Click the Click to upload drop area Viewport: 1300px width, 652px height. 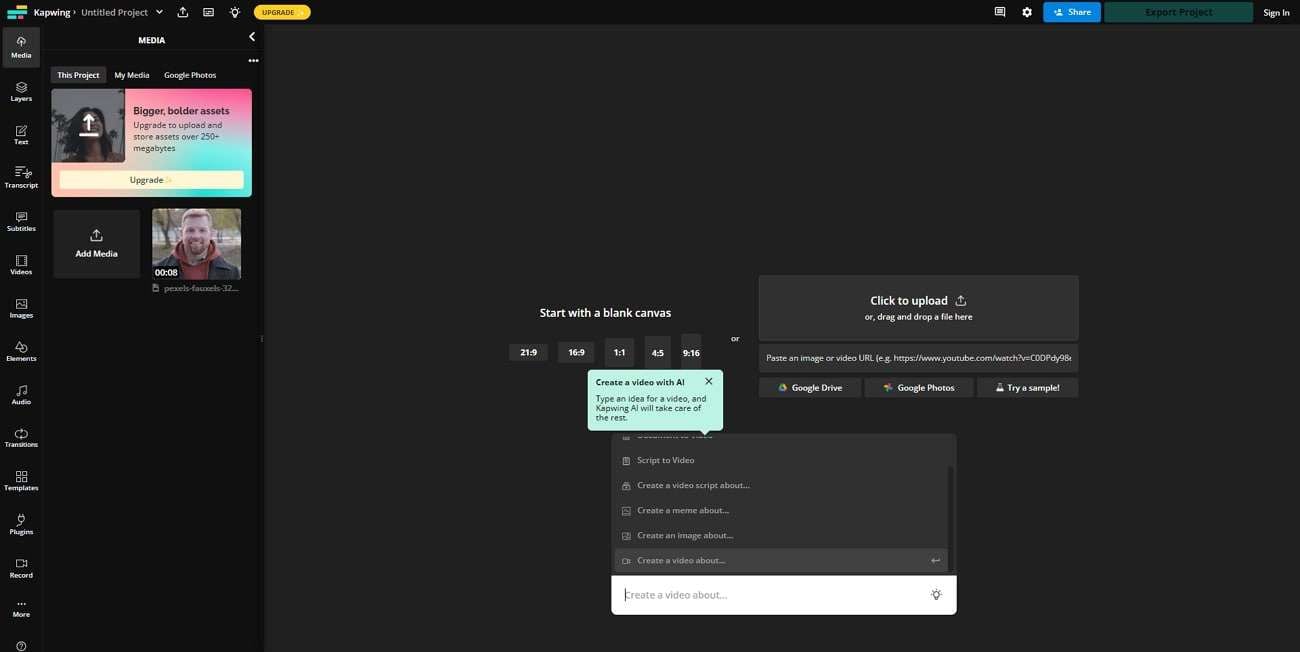[918, 308]
